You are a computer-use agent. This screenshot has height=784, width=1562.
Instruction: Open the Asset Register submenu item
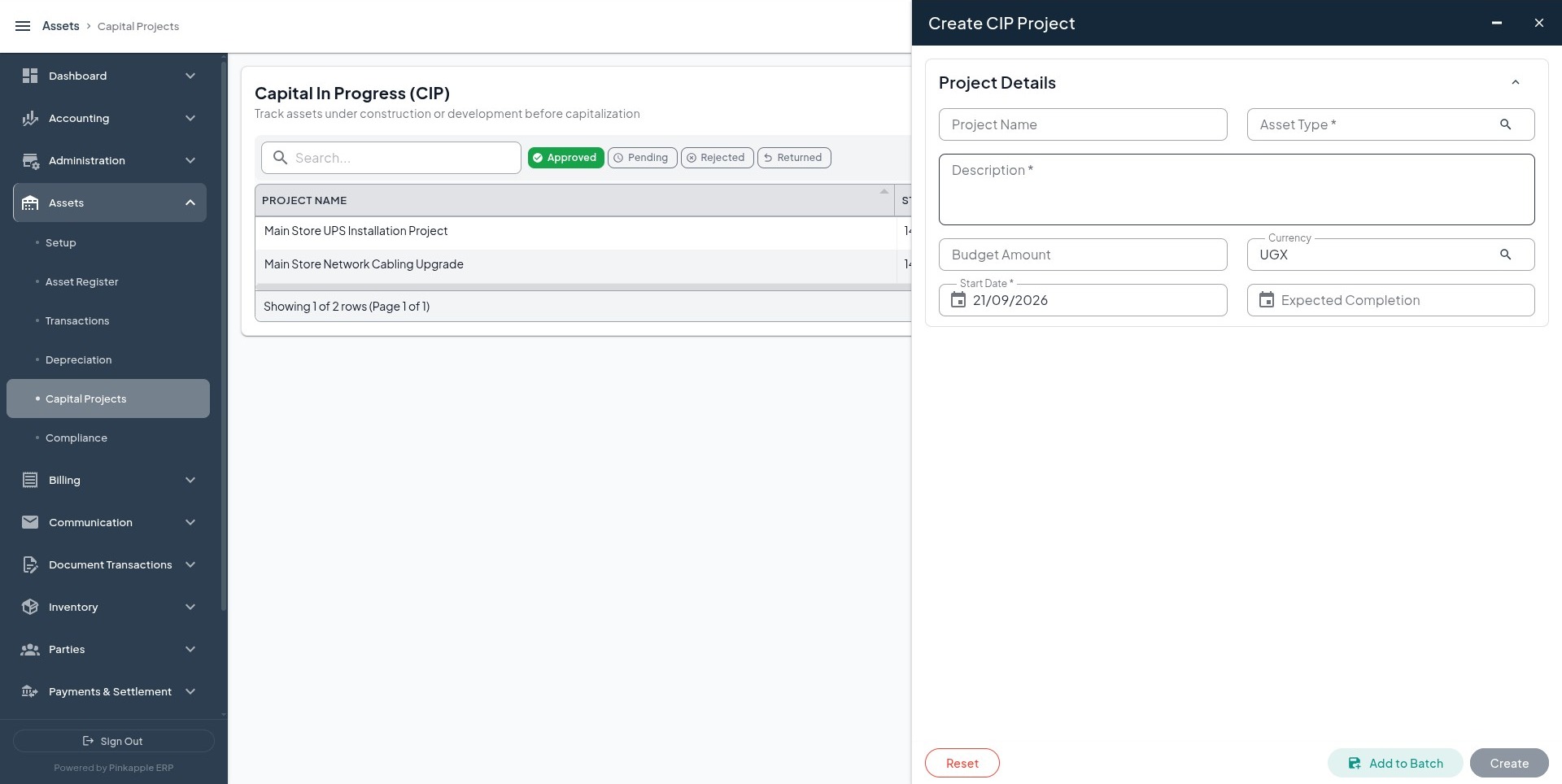pos(108,281)
